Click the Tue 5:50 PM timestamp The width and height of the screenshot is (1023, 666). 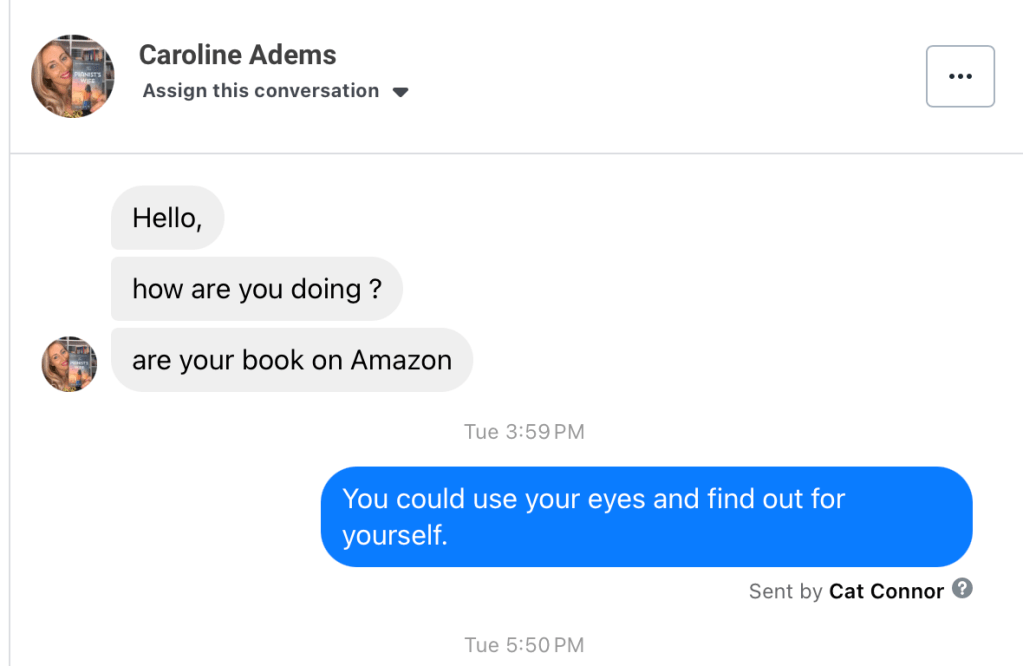[x=524, y=645]
